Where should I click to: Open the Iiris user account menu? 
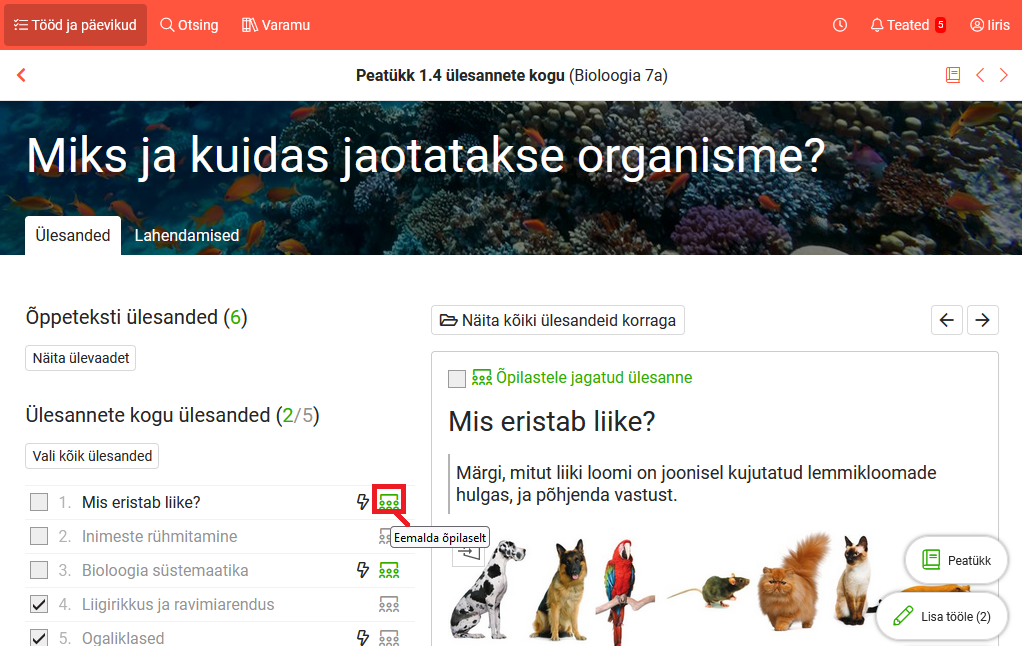pyautogui.click(x=989, y=25)
